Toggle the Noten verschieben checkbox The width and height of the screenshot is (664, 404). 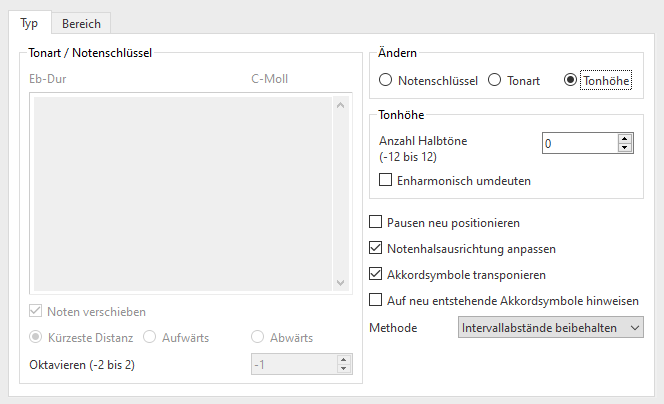click(x=37, y=311)
